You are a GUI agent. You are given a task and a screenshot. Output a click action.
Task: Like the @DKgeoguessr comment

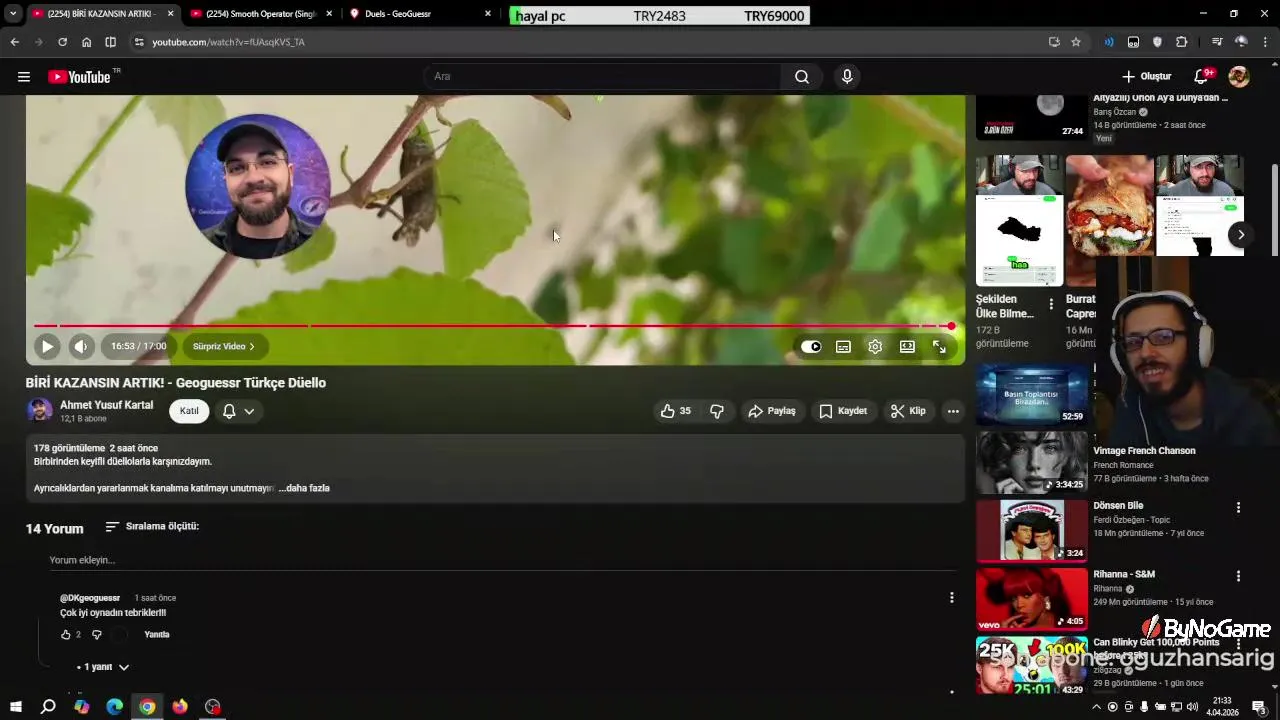pyautogui.click(x=66, y=634)
